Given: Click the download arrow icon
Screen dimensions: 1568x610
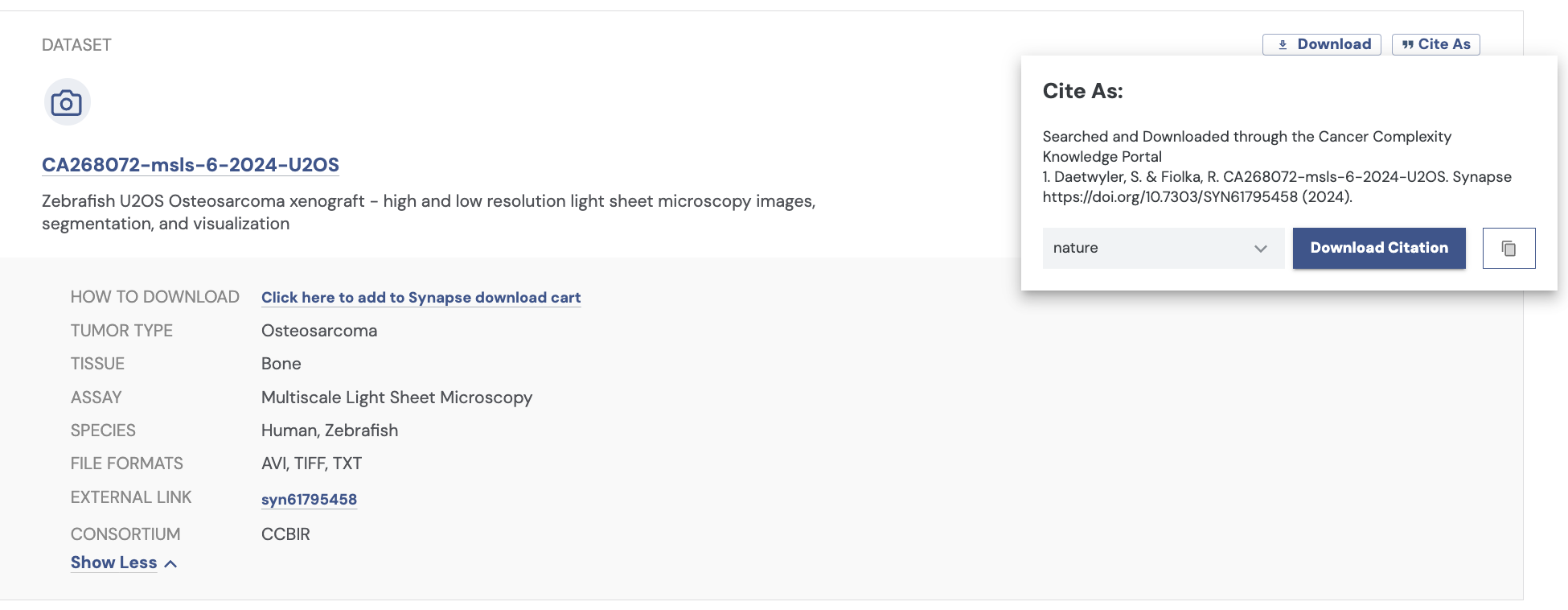Looking at the screenshot, I should click(1283, 45).
